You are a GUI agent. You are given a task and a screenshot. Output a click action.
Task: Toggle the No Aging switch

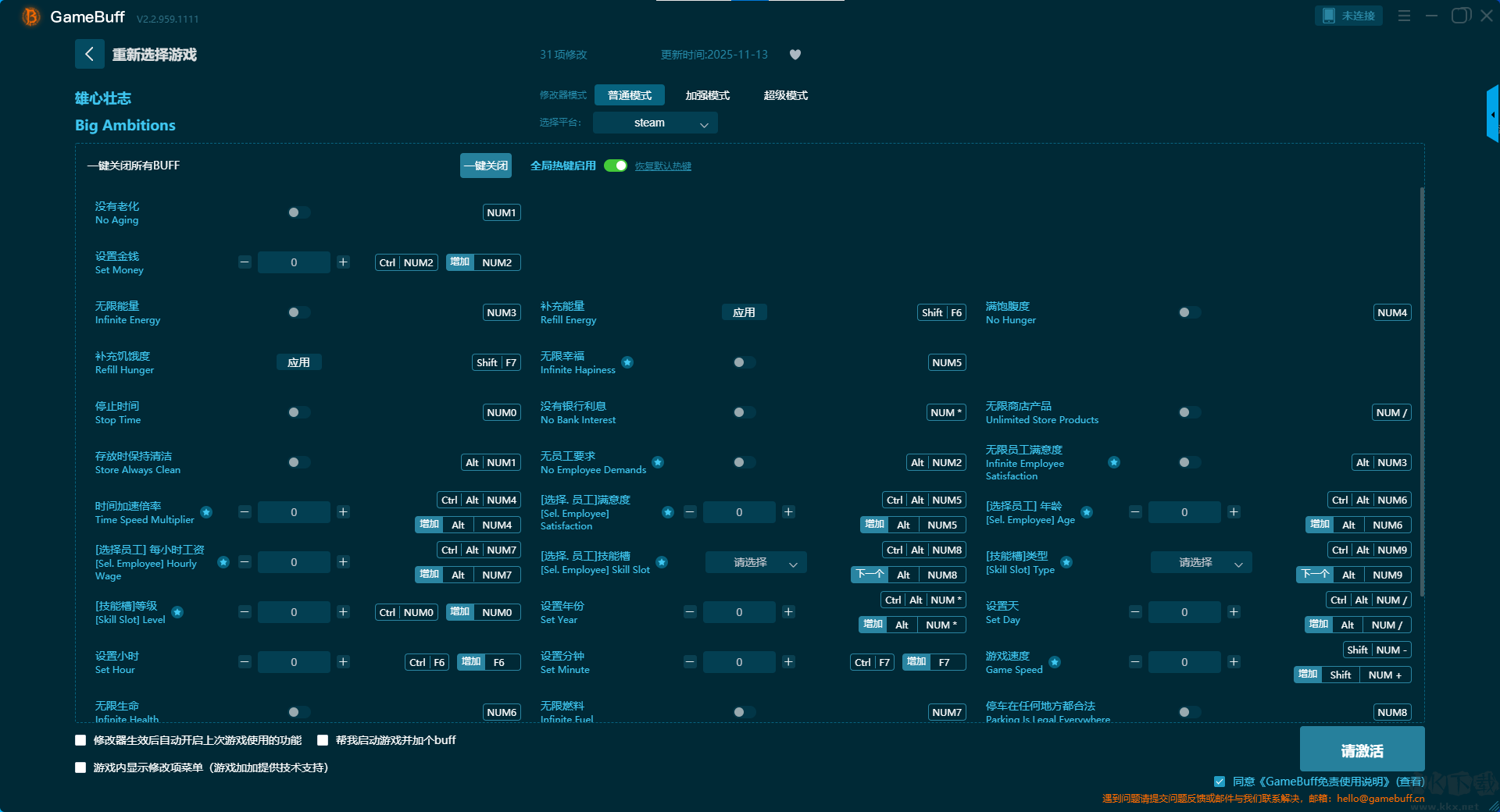[298, 212]
